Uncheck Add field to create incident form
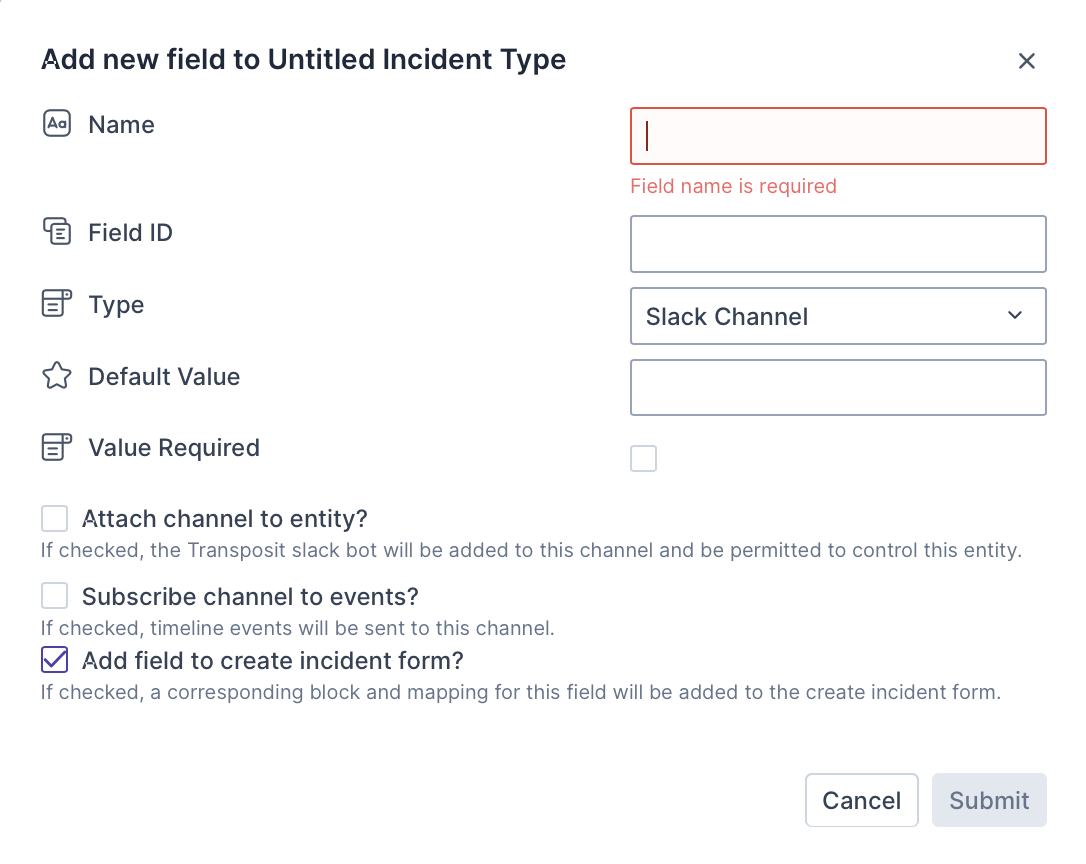This screenshot has width=1086, height=864. coord(54,660)
